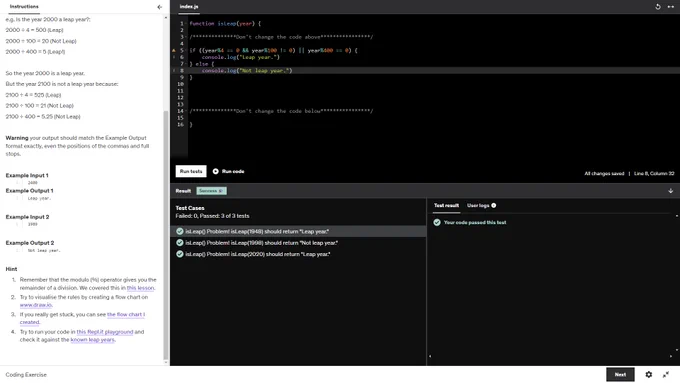The height and width of the screenshot is (383, 680).
Task: Click left arrow of test result horizontal scrollbar
Action: 430,356
